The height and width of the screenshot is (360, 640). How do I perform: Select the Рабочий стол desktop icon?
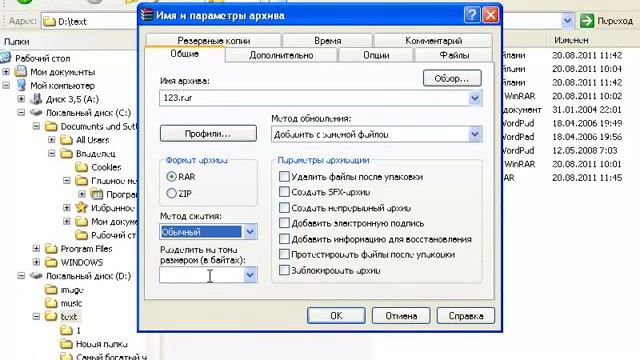(x=6, y=58)
